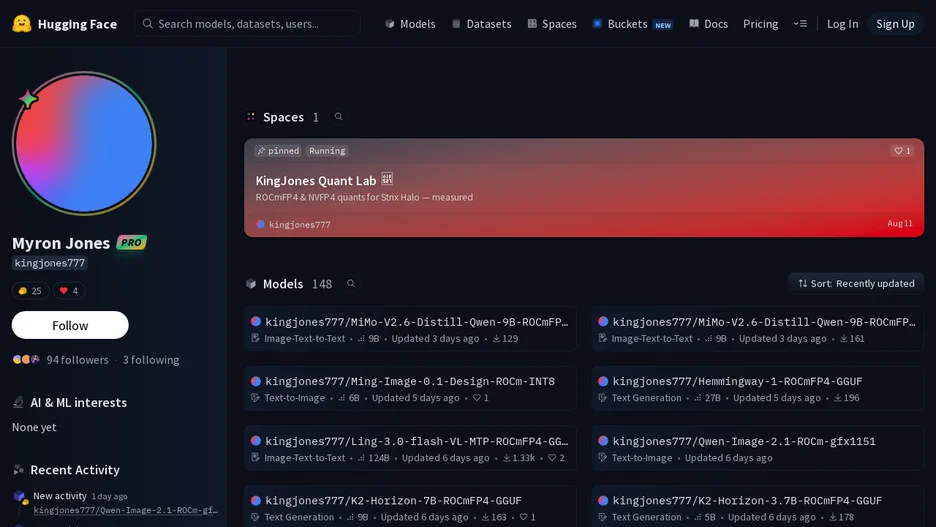Open the K2-Horizon-3.7B-ROCmFP4-GGUF model
This screenshot has width=936, height=527.
(758, 507)
